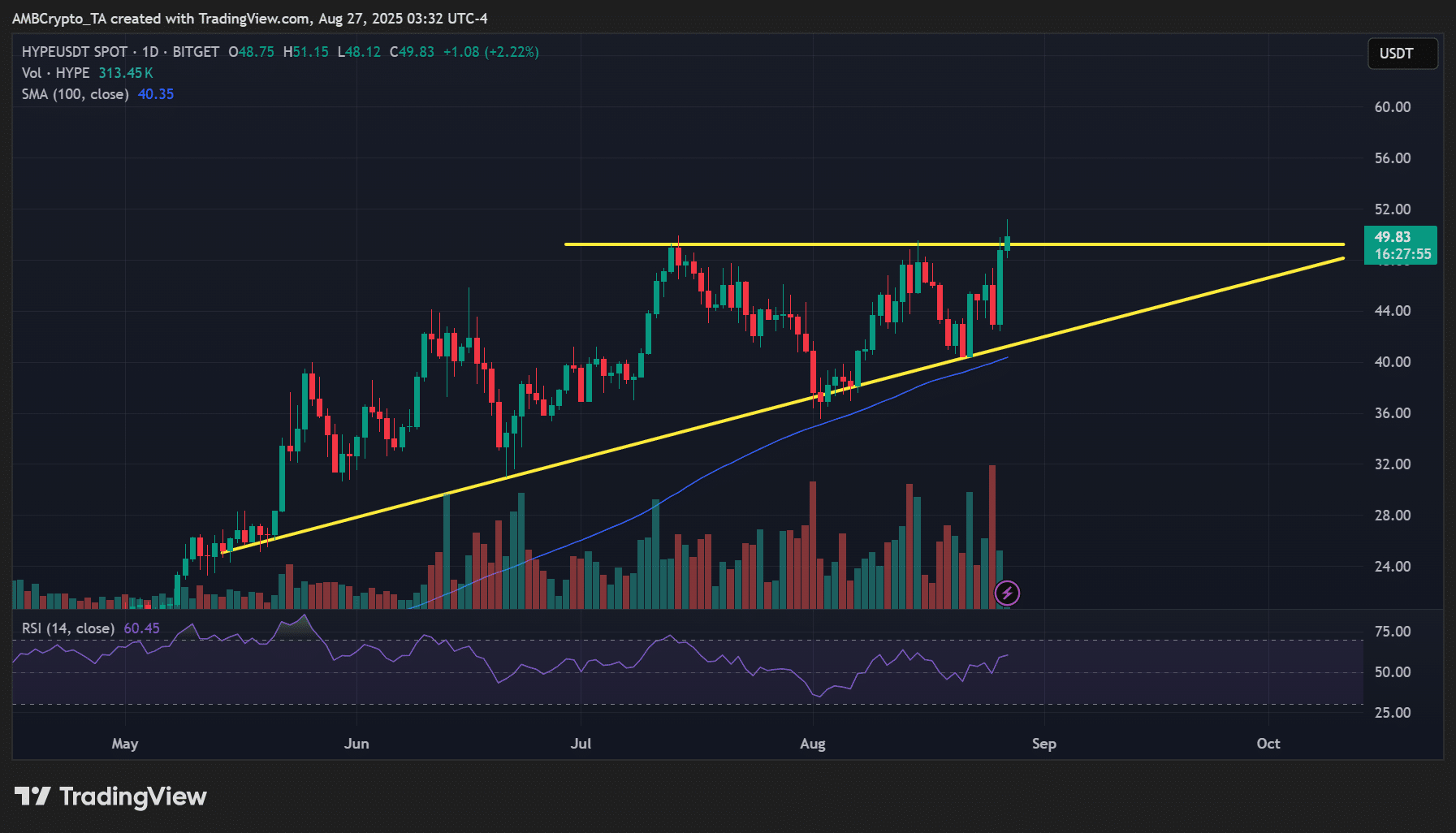The width and height of the screenshot is (1456, 833).
Task: Select the SMA (100, close) indicator label
Action: click(76, 94)
